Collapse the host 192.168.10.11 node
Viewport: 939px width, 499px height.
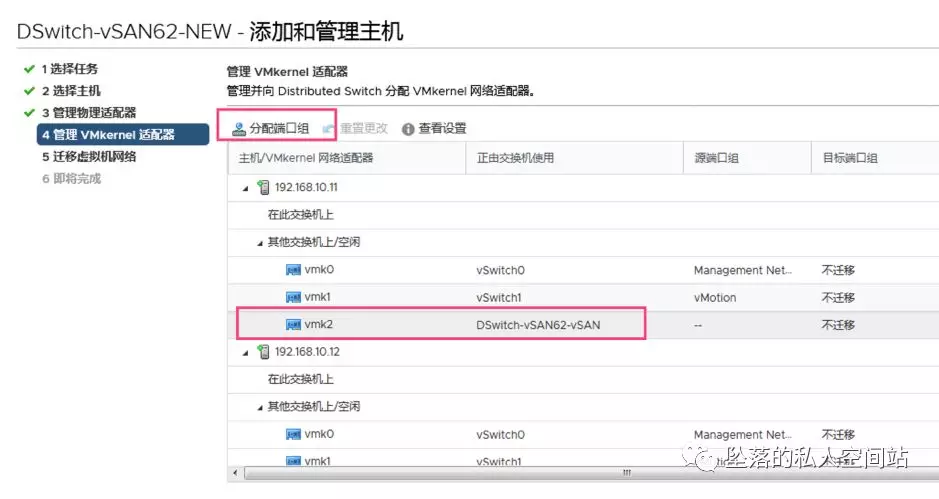pyautogui.click(x=246, y=188)
